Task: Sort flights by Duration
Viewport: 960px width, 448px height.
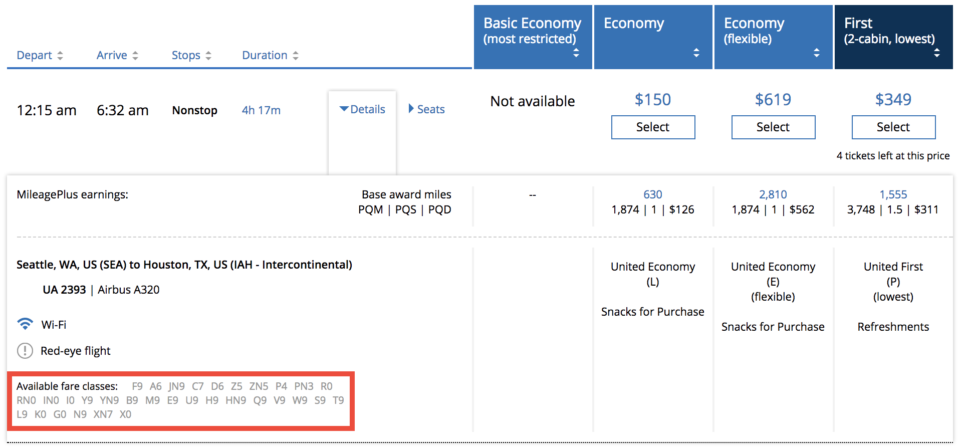Action: coord(270,56)
